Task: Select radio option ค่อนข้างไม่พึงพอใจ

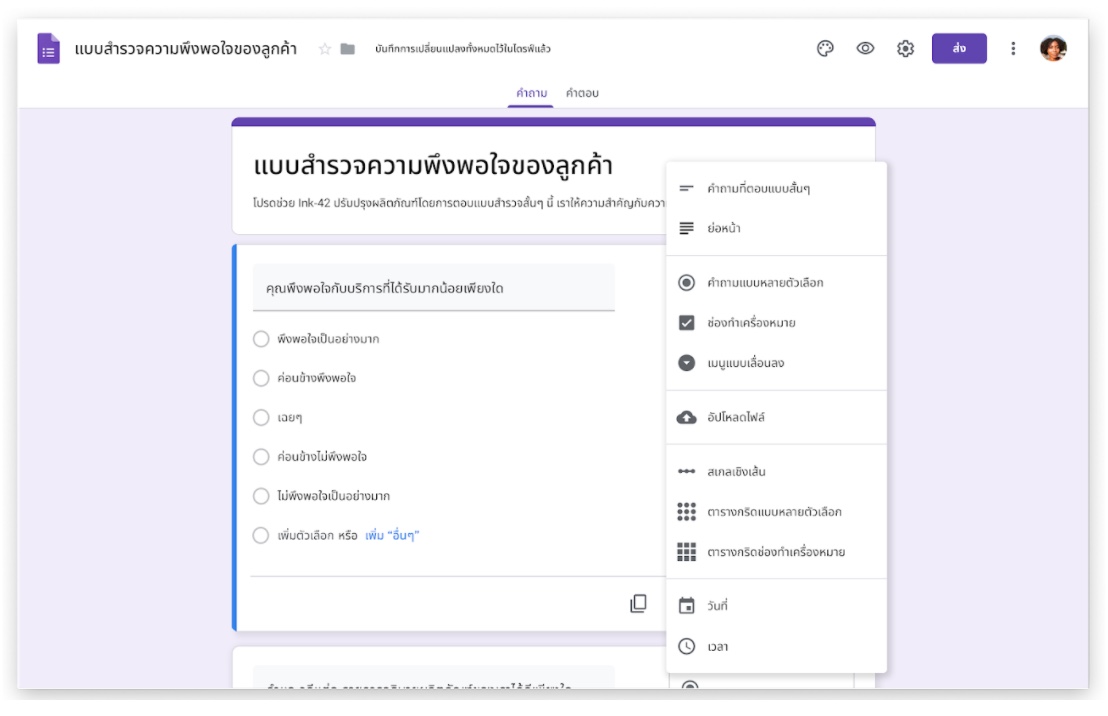Action: [261, 457]
